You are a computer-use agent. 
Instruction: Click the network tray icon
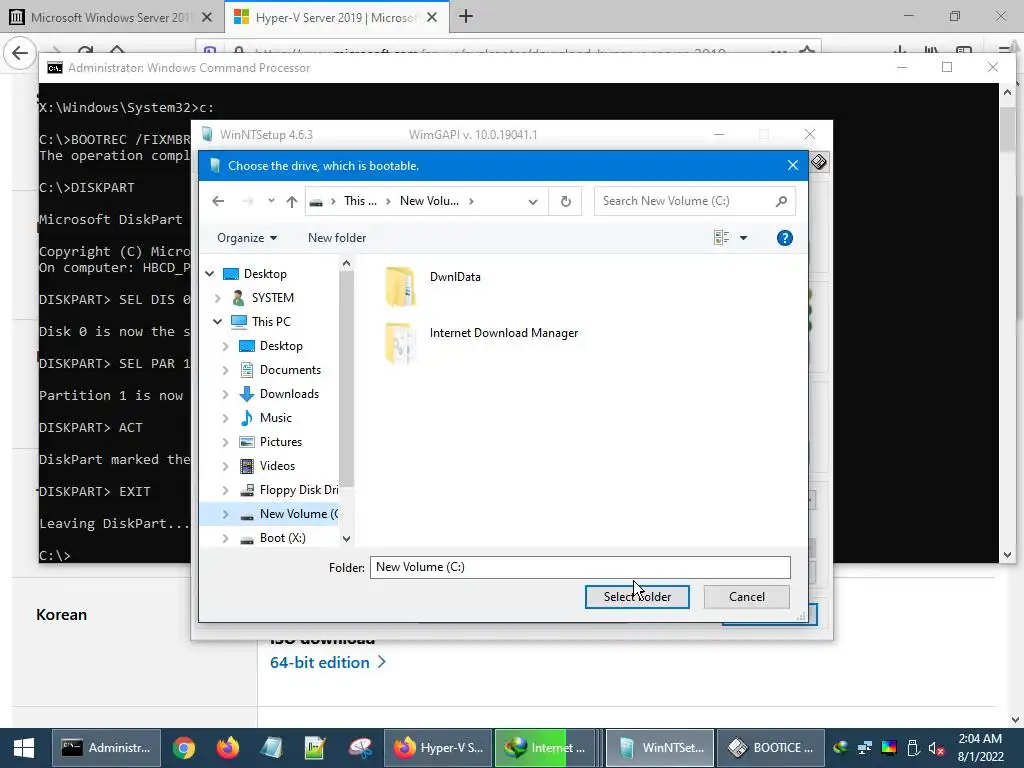pos(865,748)
